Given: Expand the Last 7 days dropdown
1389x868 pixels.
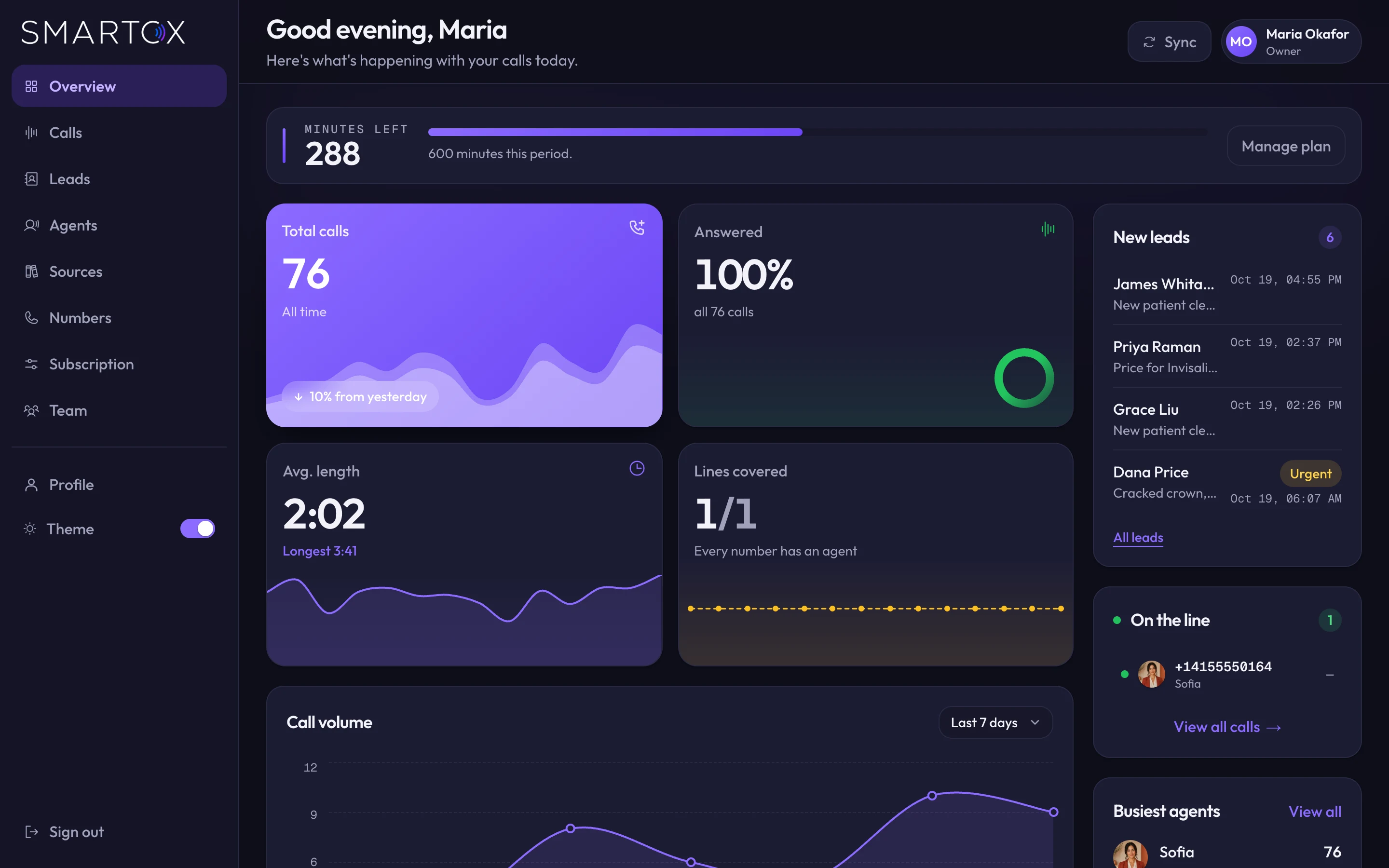Looking at the screenshot, I should click(x=995, y=722).
